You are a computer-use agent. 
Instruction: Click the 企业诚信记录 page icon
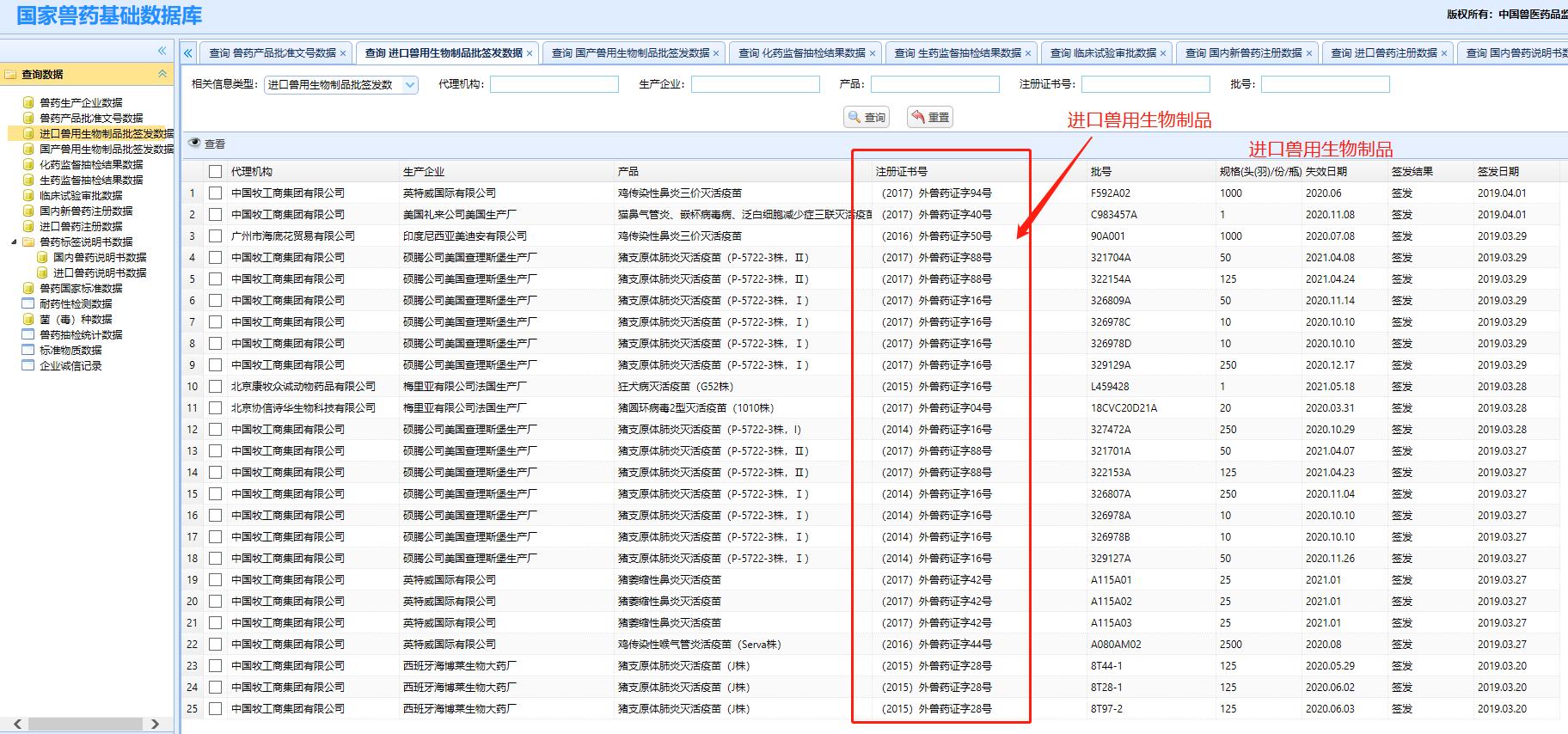(28, 365)
